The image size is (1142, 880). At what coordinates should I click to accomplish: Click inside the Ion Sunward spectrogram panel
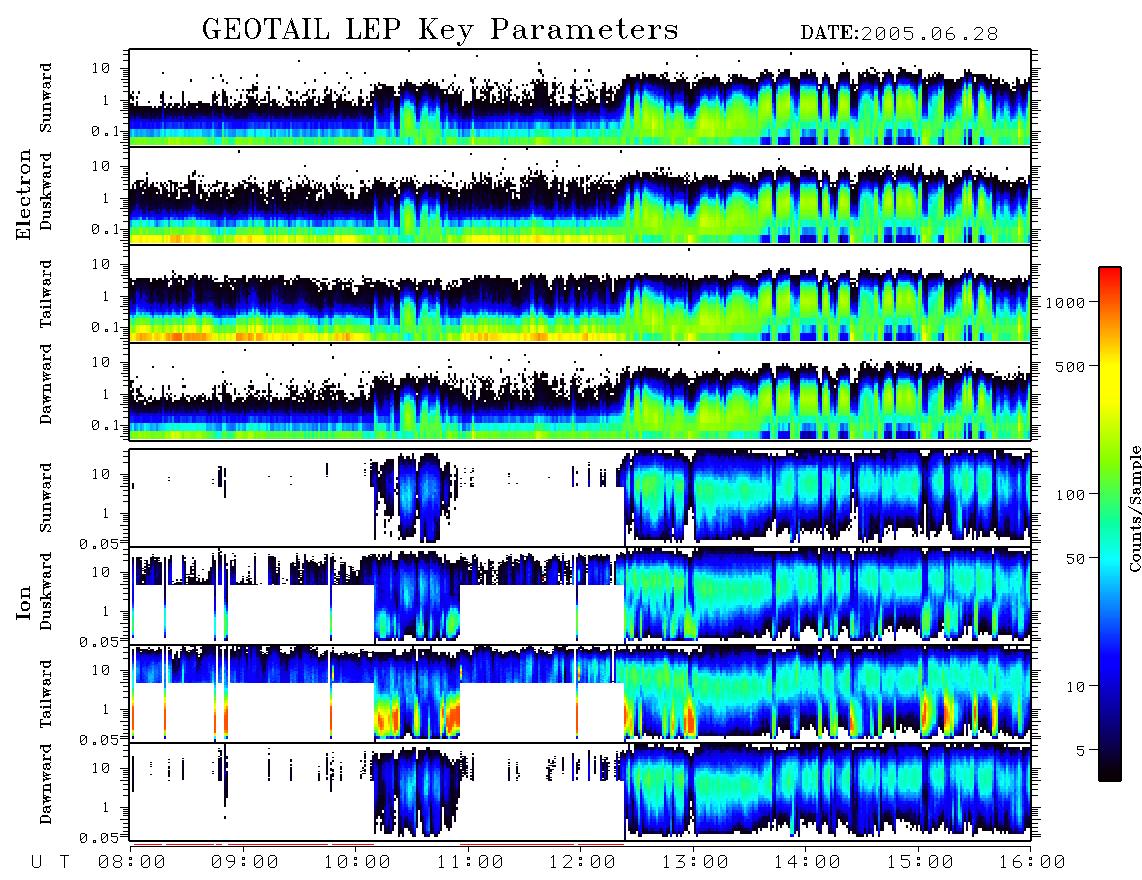pos(580,498)
